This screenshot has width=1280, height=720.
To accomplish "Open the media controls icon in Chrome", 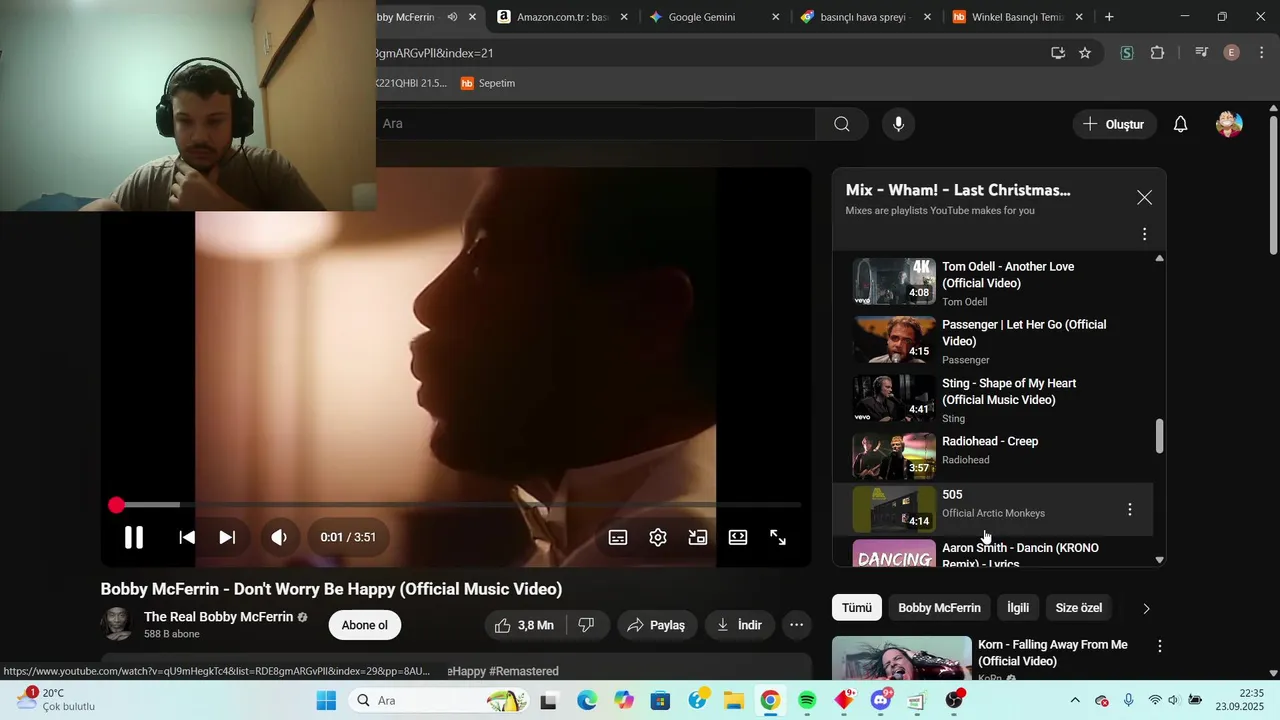I will [x=1202, y=53].
